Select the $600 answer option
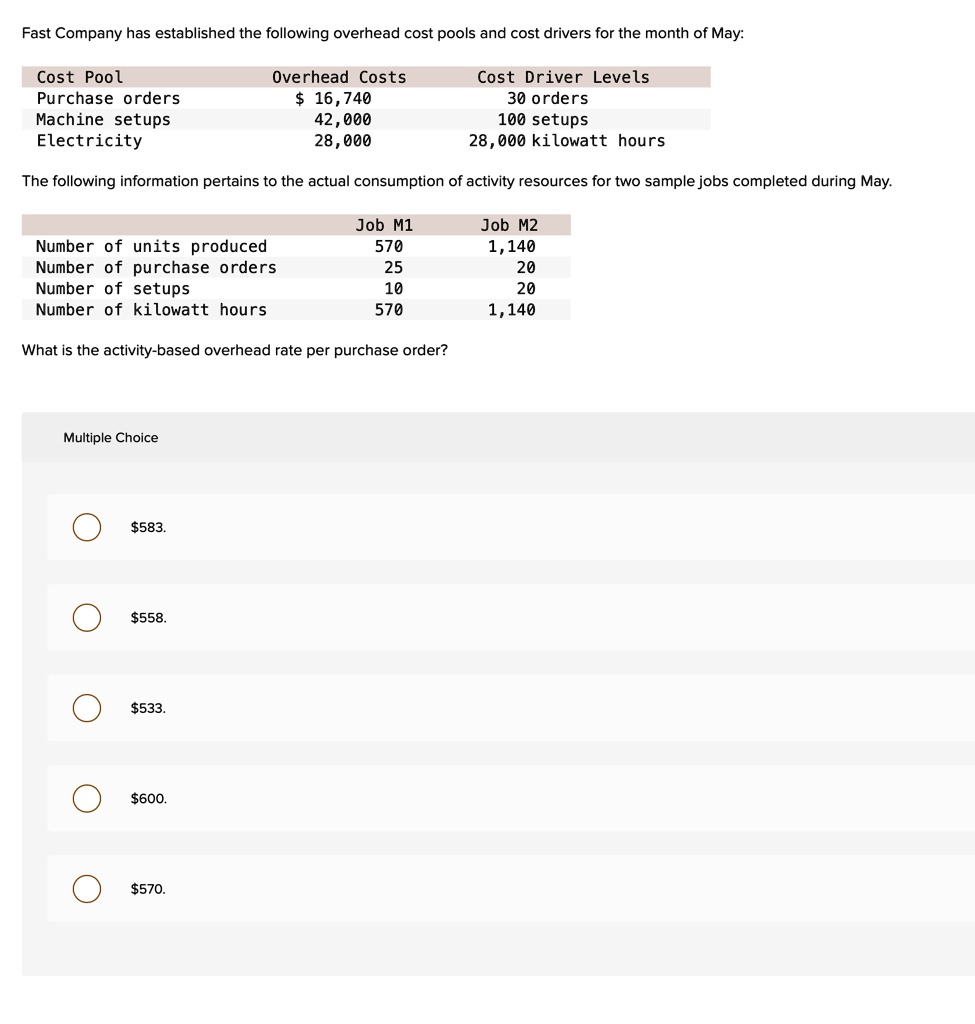The height and width of the screenshot is (1024, 975). click(86, 798)
